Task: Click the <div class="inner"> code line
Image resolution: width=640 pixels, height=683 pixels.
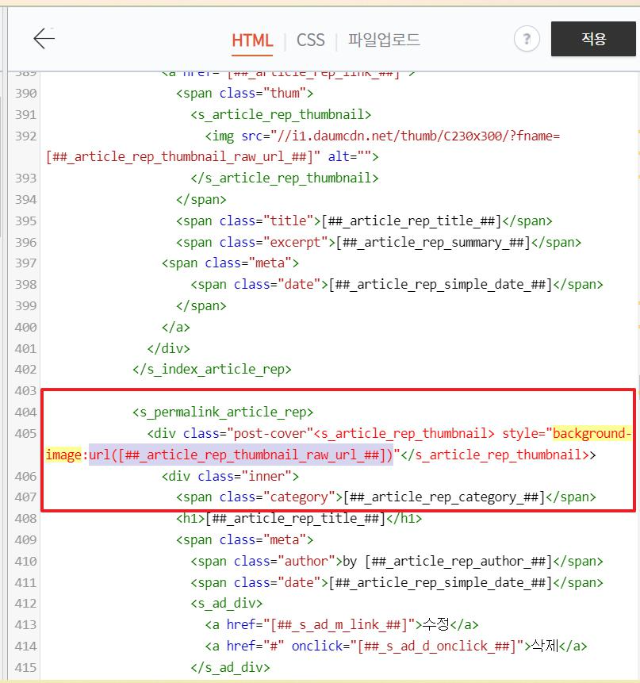Action: (230, 476)
